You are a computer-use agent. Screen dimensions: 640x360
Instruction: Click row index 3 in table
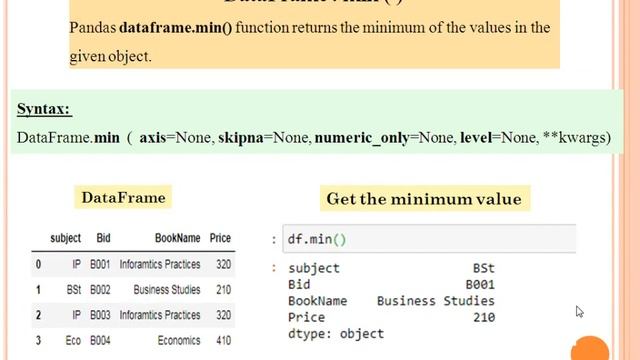tap(38, 340)
